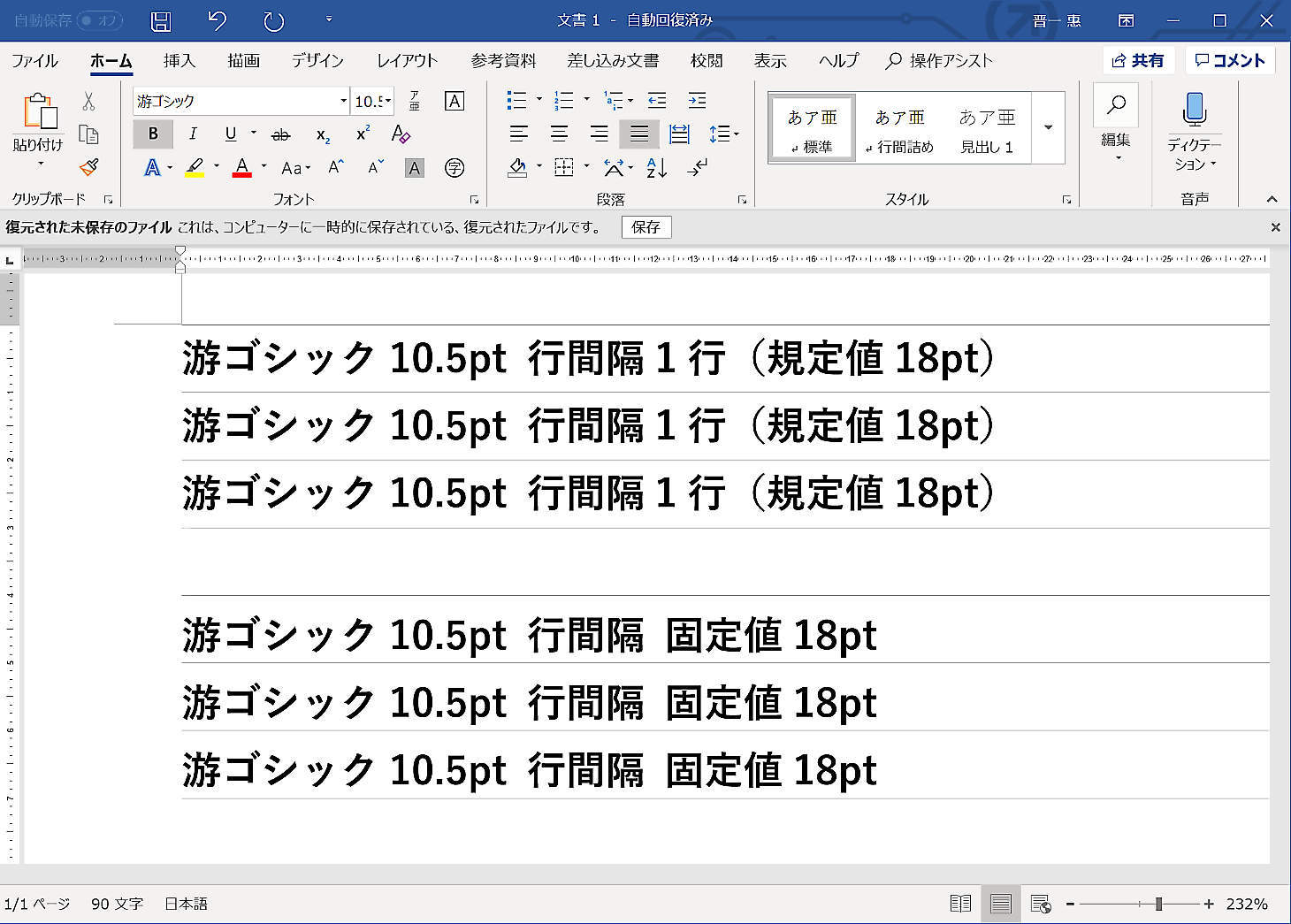Open the font size dropdown
Image resolution: width=1291 pixels, height=924 pixels.
point(387,101)
